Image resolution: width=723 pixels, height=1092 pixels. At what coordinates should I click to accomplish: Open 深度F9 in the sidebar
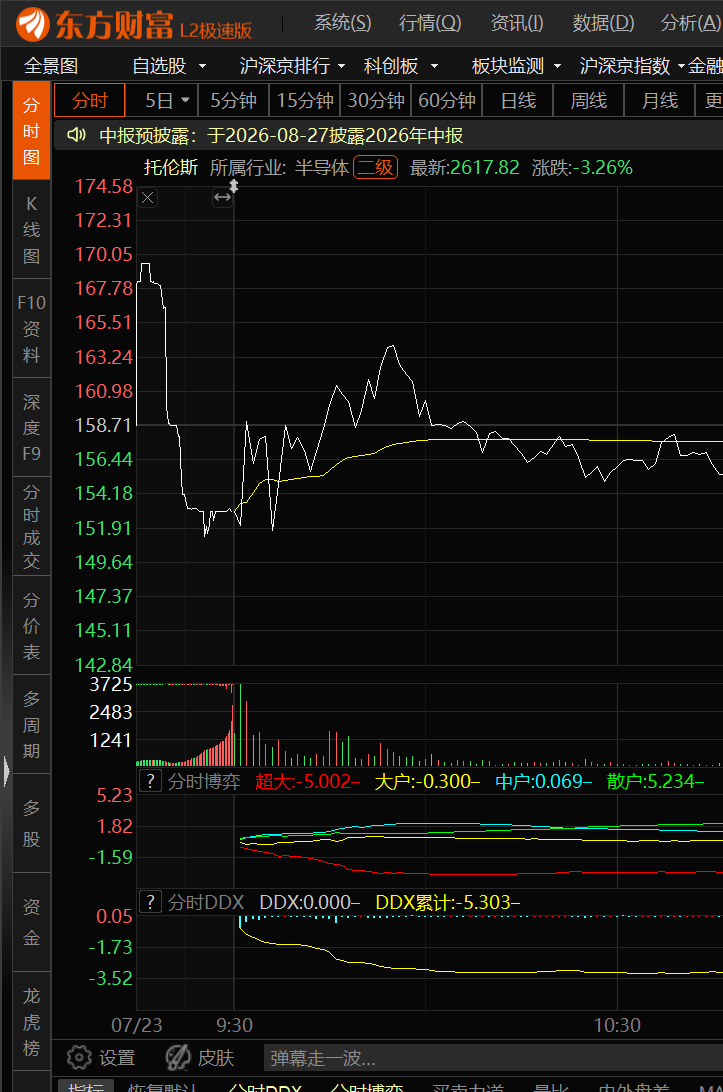[31, 428]
